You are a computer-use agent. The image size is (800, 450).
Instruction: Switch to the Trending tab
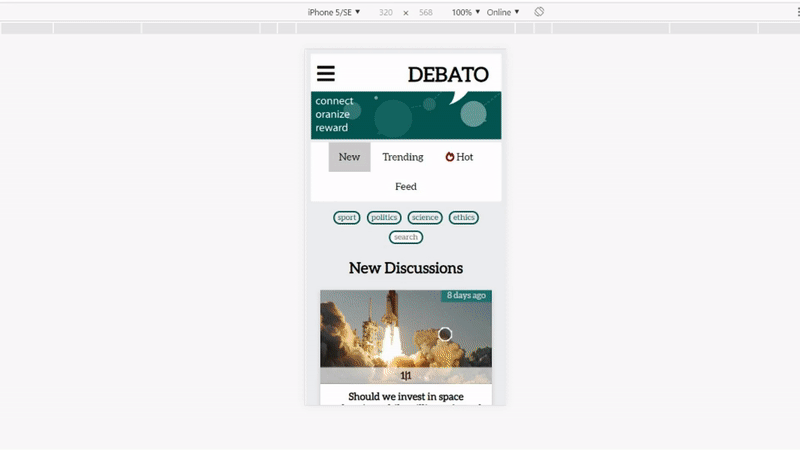(402, 157)
